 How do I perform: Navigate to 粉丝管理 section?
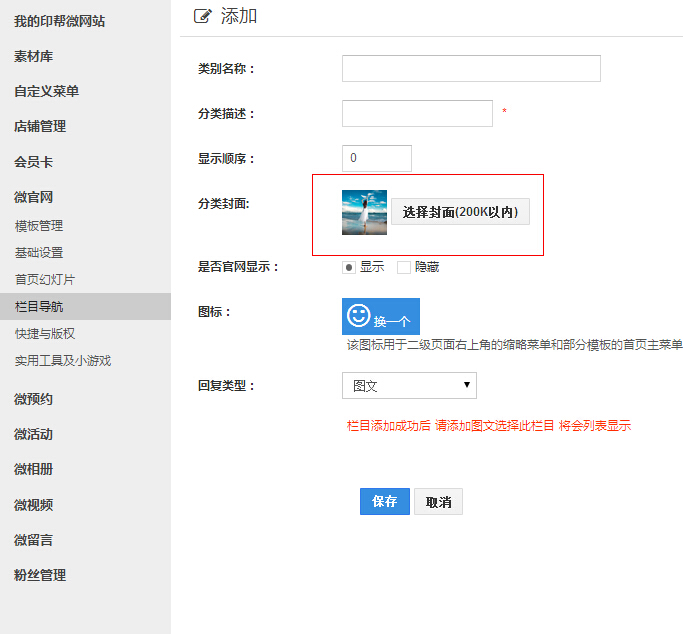(40, 575)
